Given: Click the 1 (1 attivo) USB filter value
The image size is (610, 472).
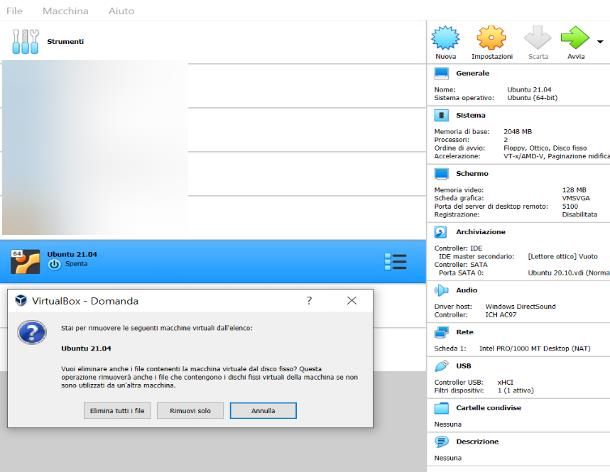Looking at the screenshot, I should click(x=515, y=390).
